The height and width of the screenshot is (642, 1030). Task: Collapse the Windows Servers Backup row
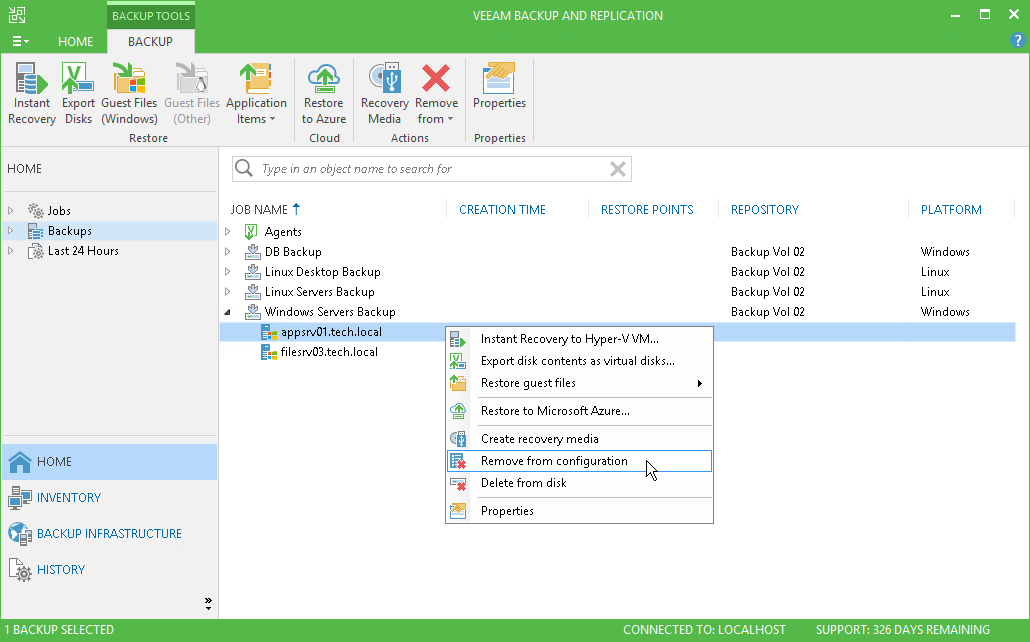228,312
